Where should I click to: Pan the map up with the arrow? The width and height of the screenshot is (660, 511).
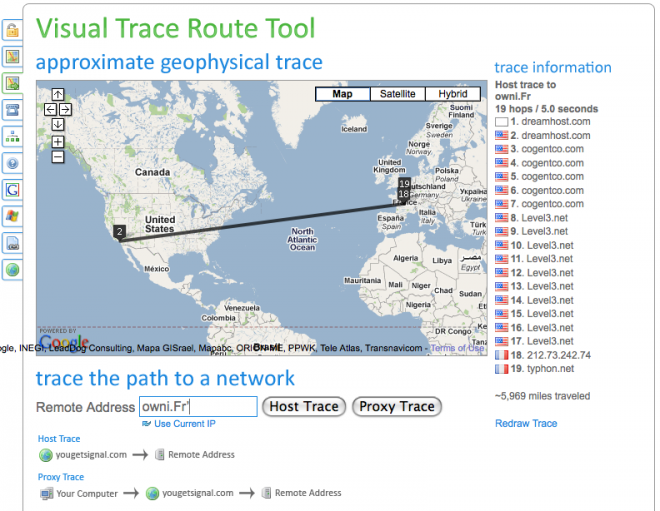click(x=57, y=95)
